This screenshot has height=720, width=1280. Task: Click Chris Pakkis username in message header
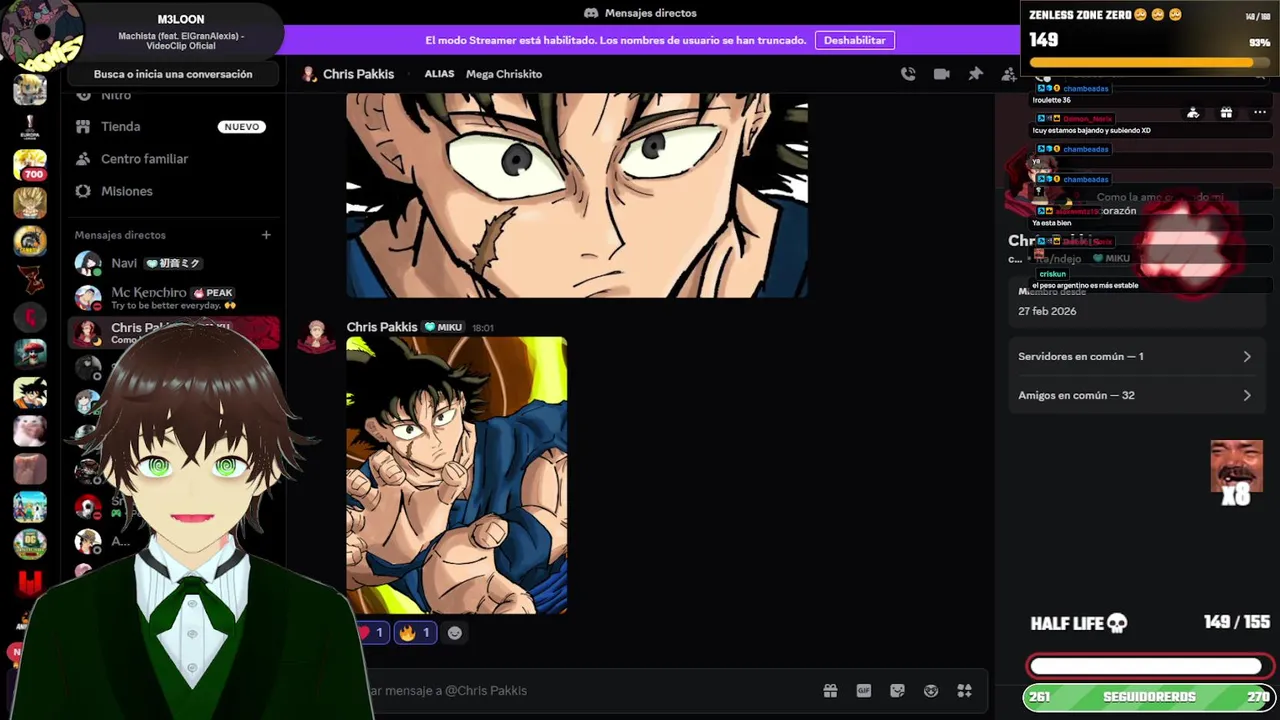[x=382, y=327]
